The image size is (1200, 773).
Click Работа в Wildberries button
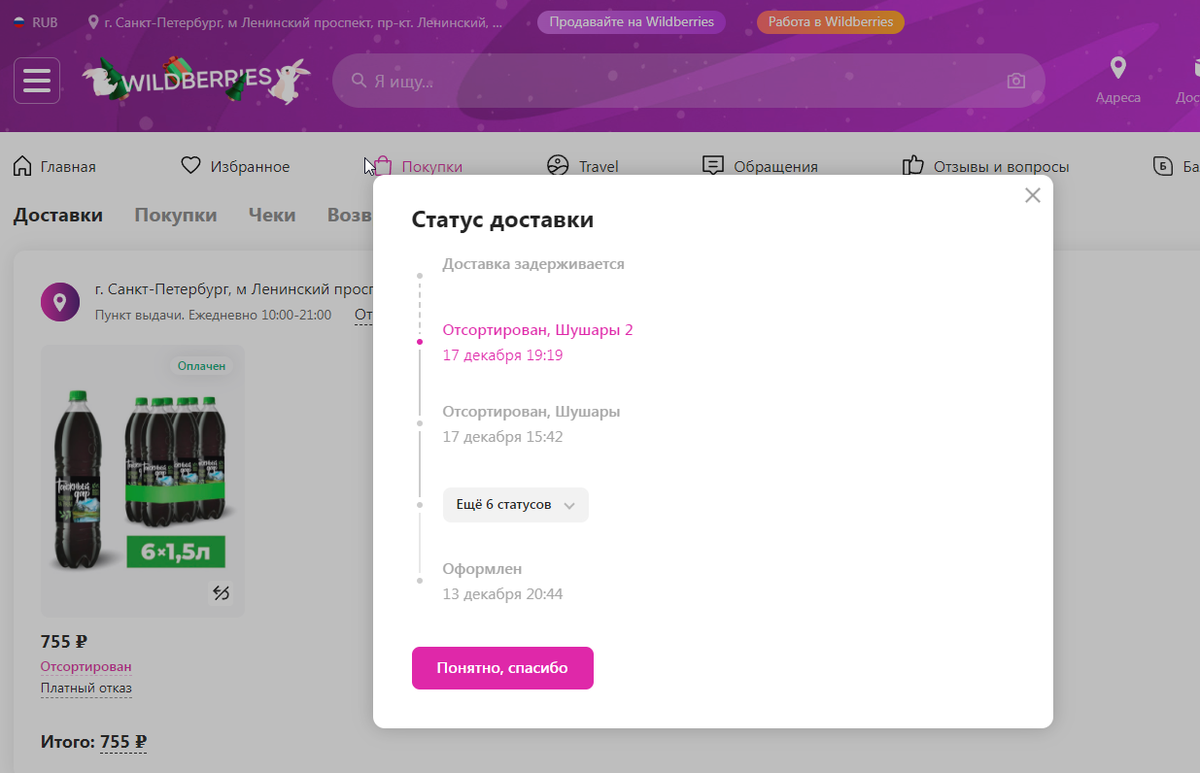coord(831,22)
